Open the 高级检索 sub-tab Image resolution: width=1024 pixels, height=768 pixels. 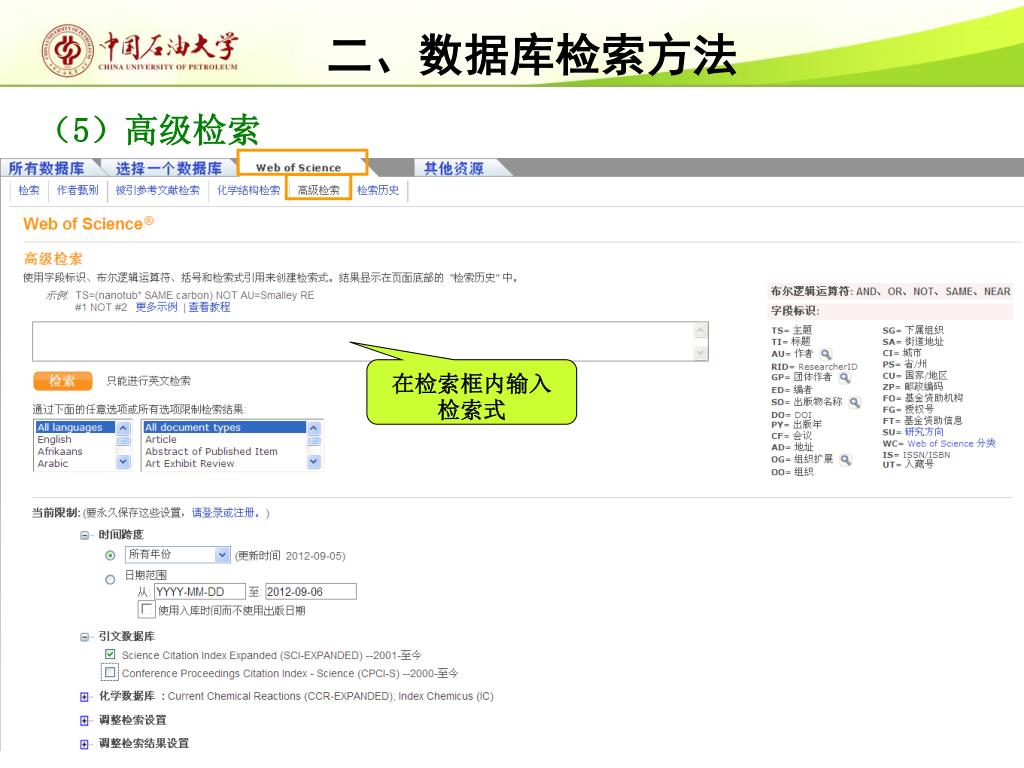tap(319, 189)
